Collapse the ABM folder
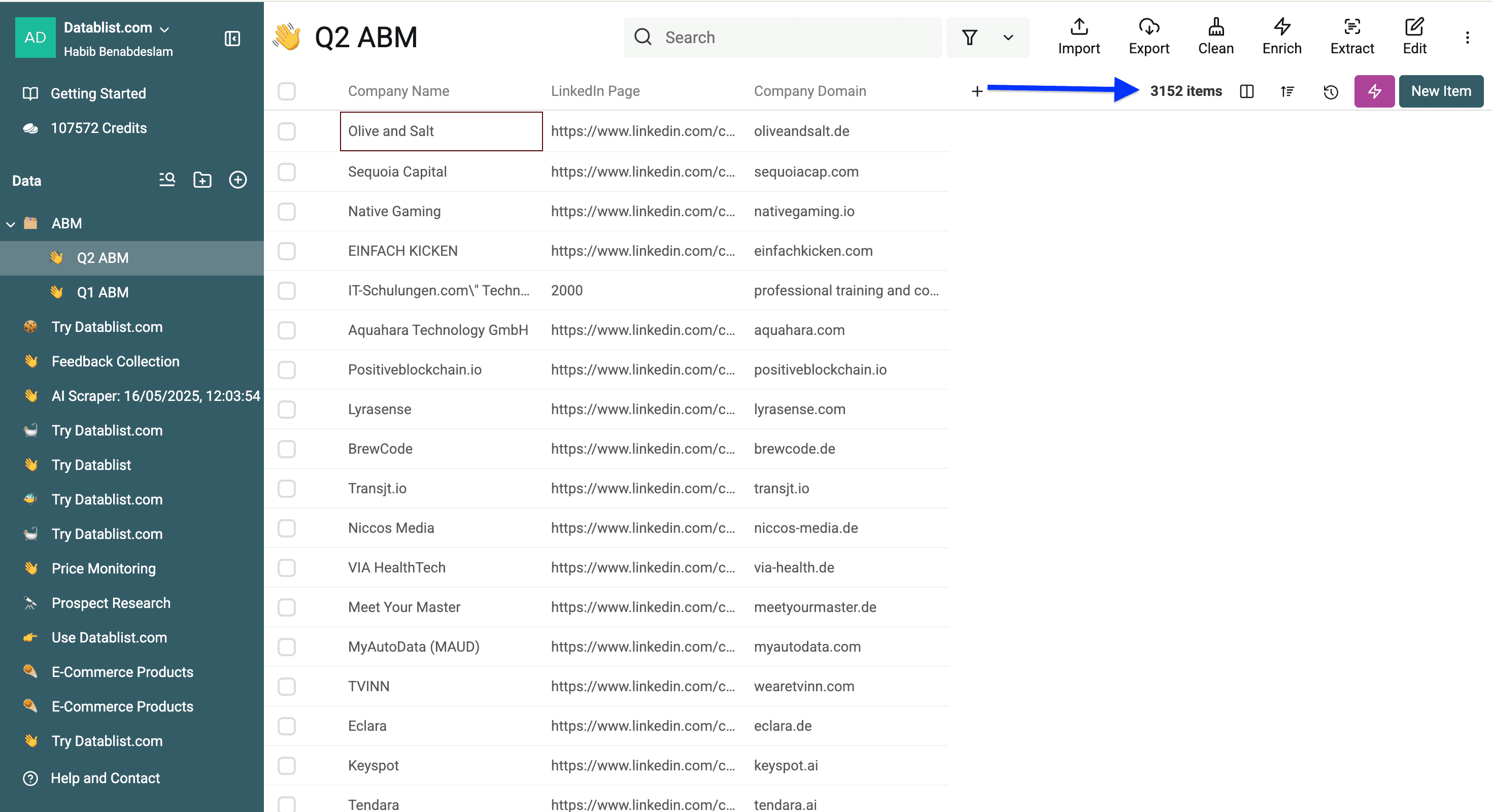This screenshot has height=812, width=1492. click(11, 224)
